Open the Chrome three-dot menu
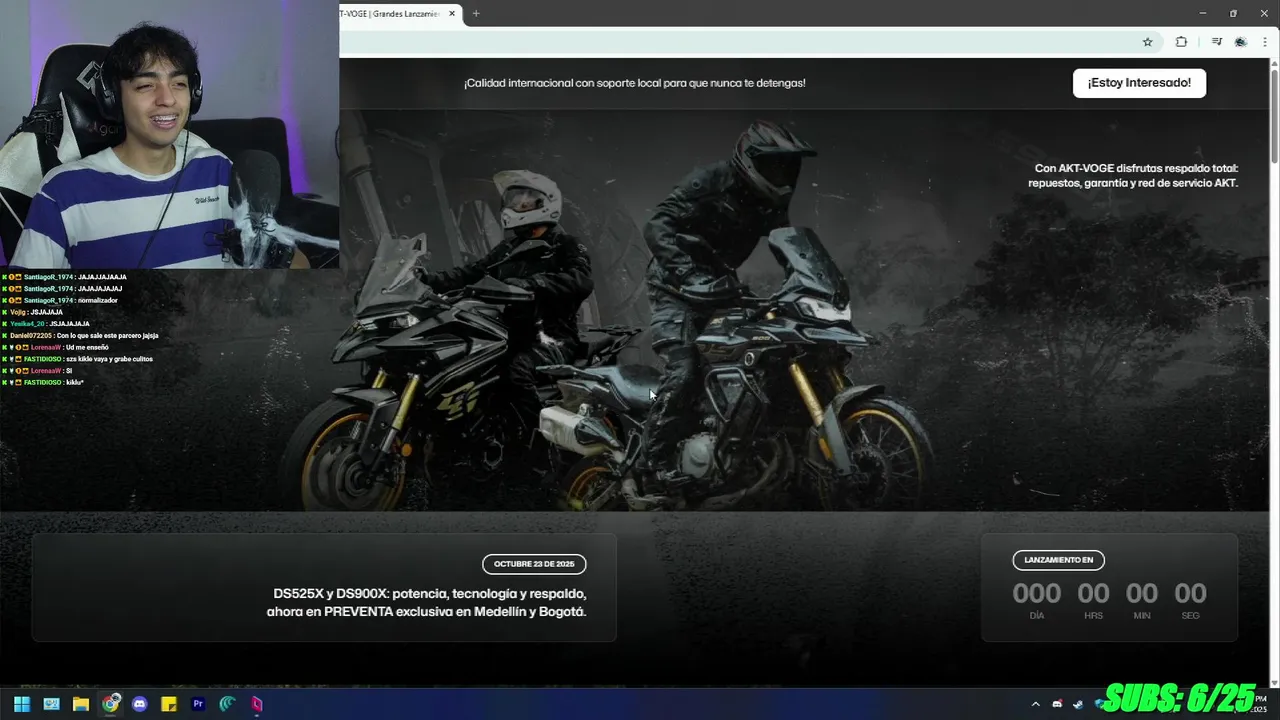 pos(1265,42)
